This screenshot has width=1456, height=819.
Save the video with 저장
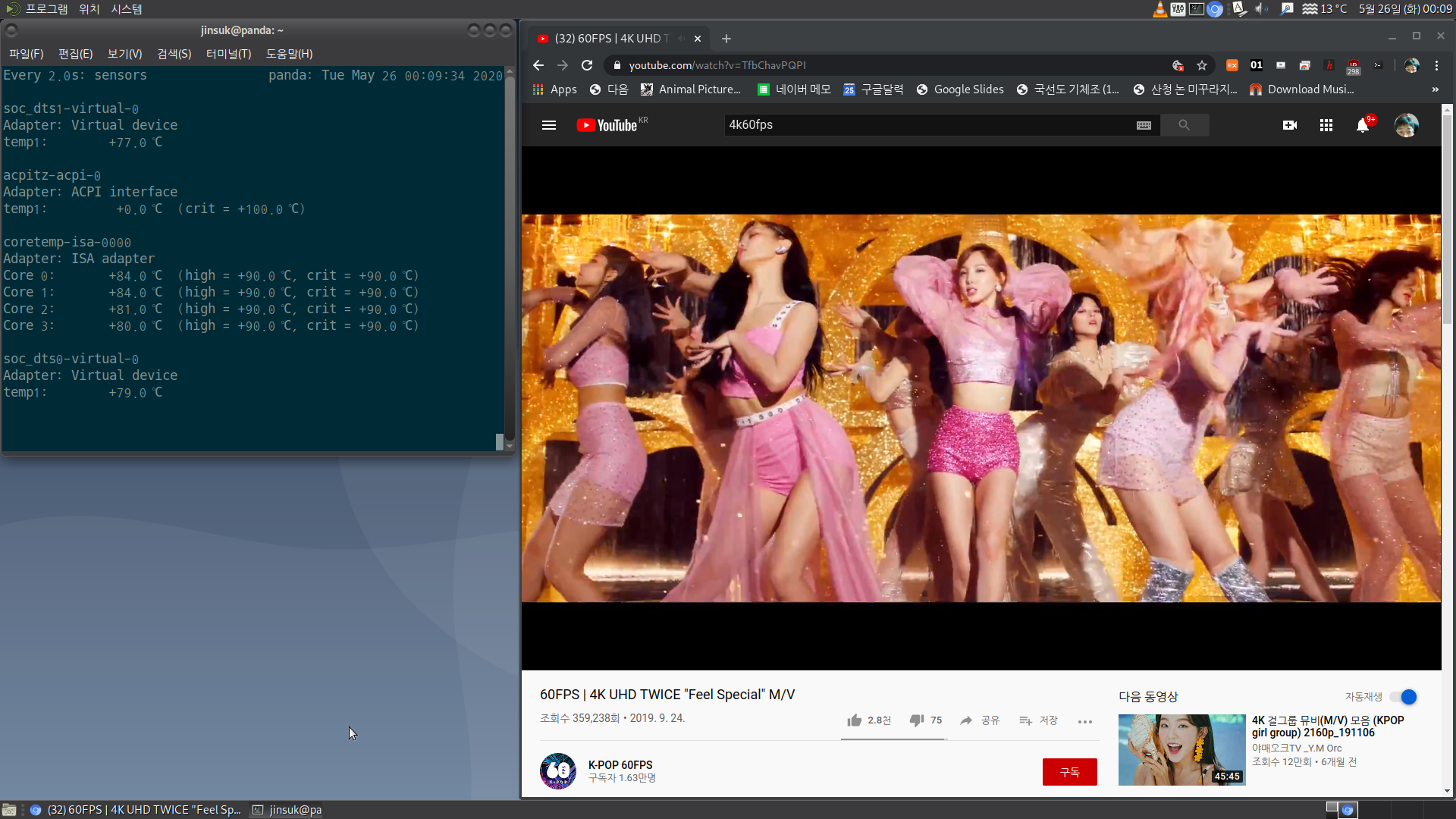1038,720
